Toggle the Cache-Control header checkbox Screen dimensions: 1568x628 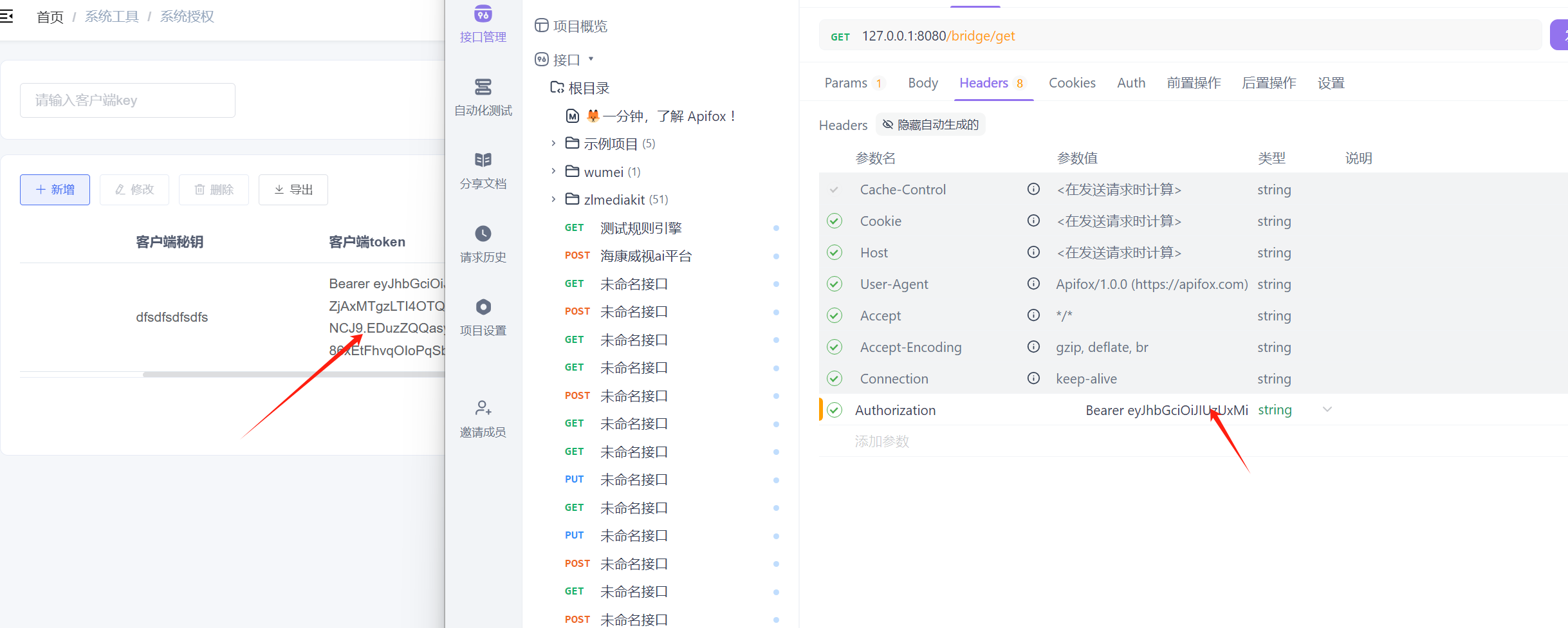coord(835,190)
